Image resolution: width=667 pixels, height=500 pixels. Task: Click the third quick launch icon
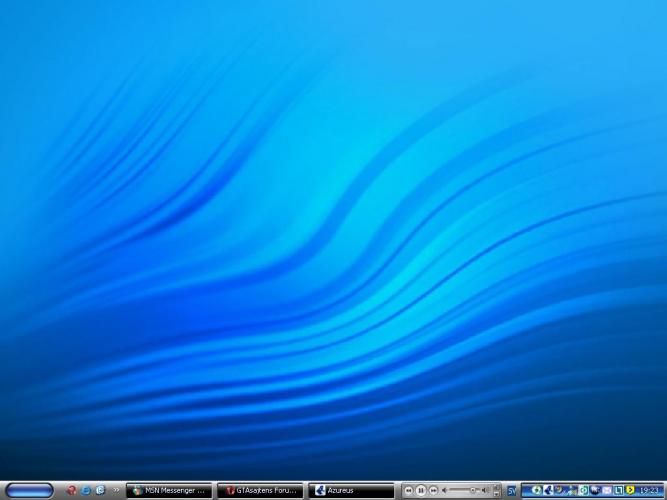[x=100, y=490]
